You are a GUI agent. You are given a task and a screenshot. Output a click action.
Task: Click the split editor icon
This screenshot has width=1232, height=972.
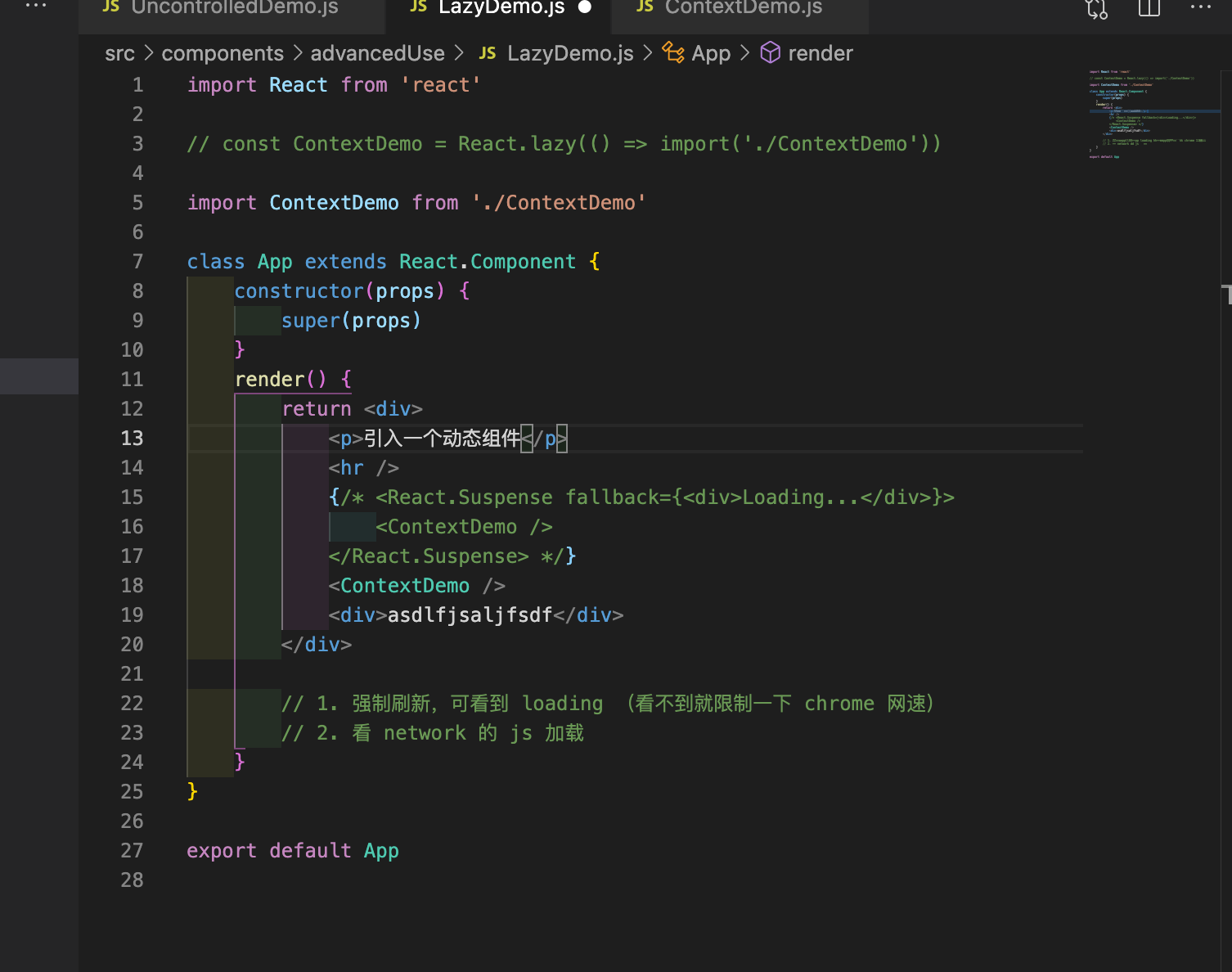tap(1149, 8)
